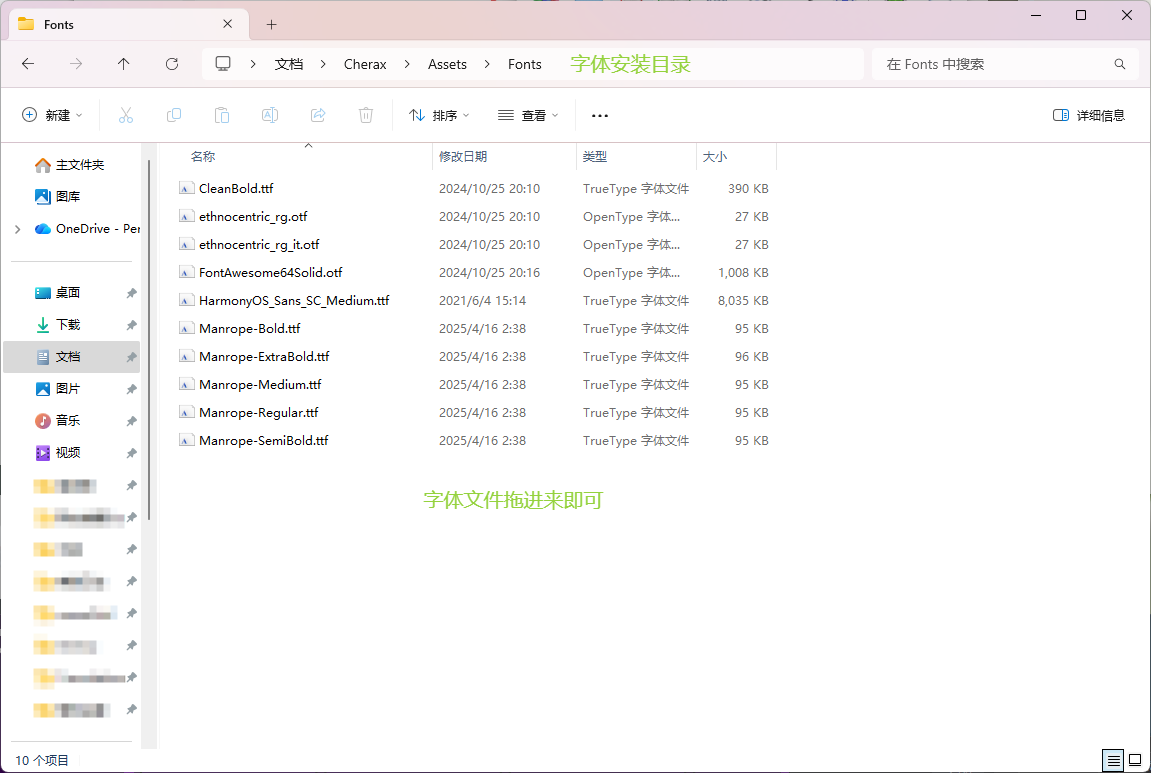1151x773 pixels.
Task: Click the Rename icon in toolbar
Action: click(270, 115)
